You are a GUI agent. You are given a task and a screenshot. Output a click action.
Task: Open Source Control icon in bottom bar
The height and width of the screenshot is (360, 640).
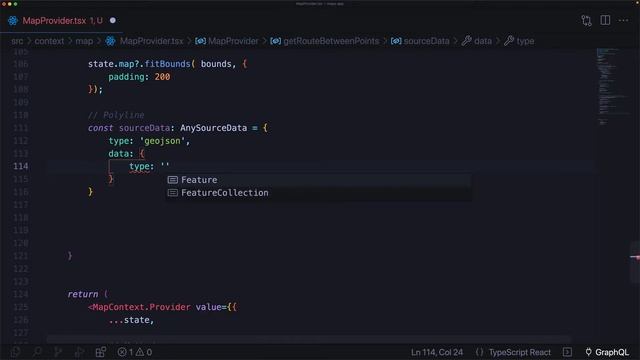[58, 352]
